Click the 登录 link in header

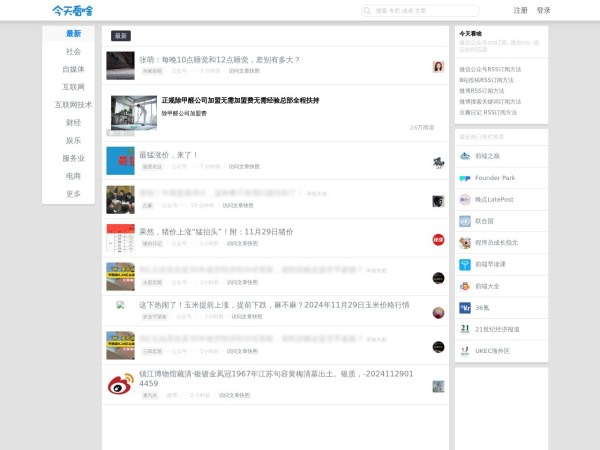click(543, 11)
